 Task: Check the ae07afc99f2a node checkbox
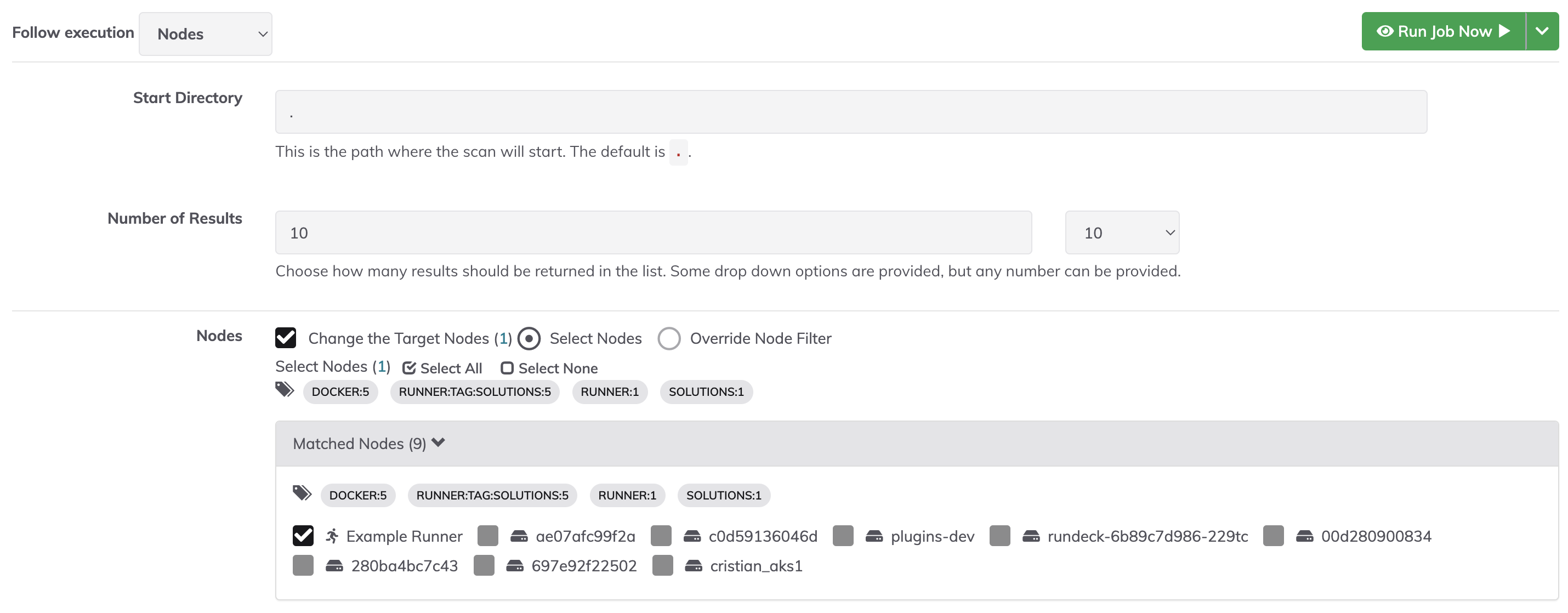487,536
